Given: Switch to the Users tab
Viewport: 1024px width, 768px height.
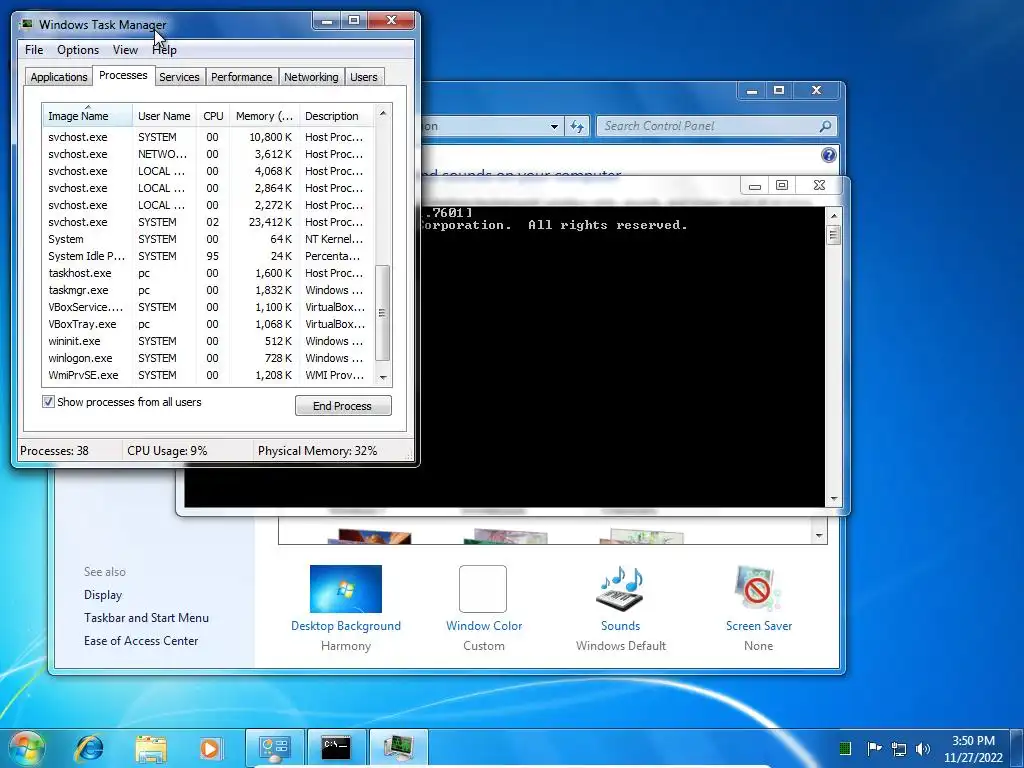Looking at the screenshot, I should click(x=363, y=77).
